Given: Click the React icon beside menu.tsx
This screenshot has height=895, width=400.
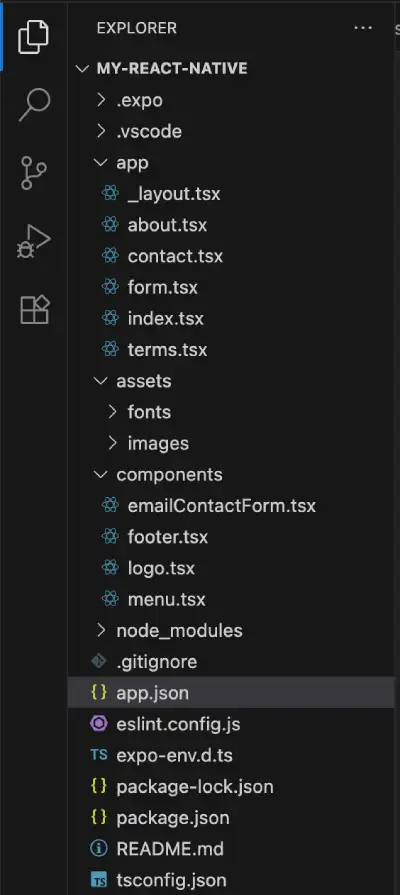Looking at the screenshot, I should 110,599.
